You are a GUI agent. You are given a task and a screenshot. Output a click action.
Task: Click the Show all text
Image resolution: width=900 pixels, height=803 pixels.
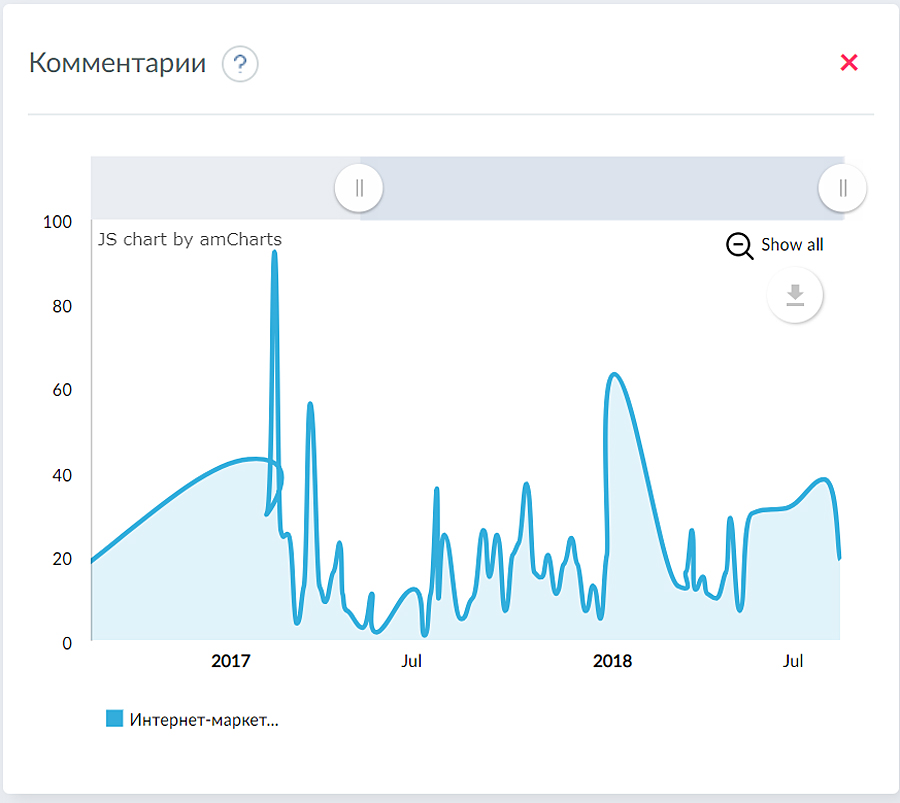click(x=792, y=245)
